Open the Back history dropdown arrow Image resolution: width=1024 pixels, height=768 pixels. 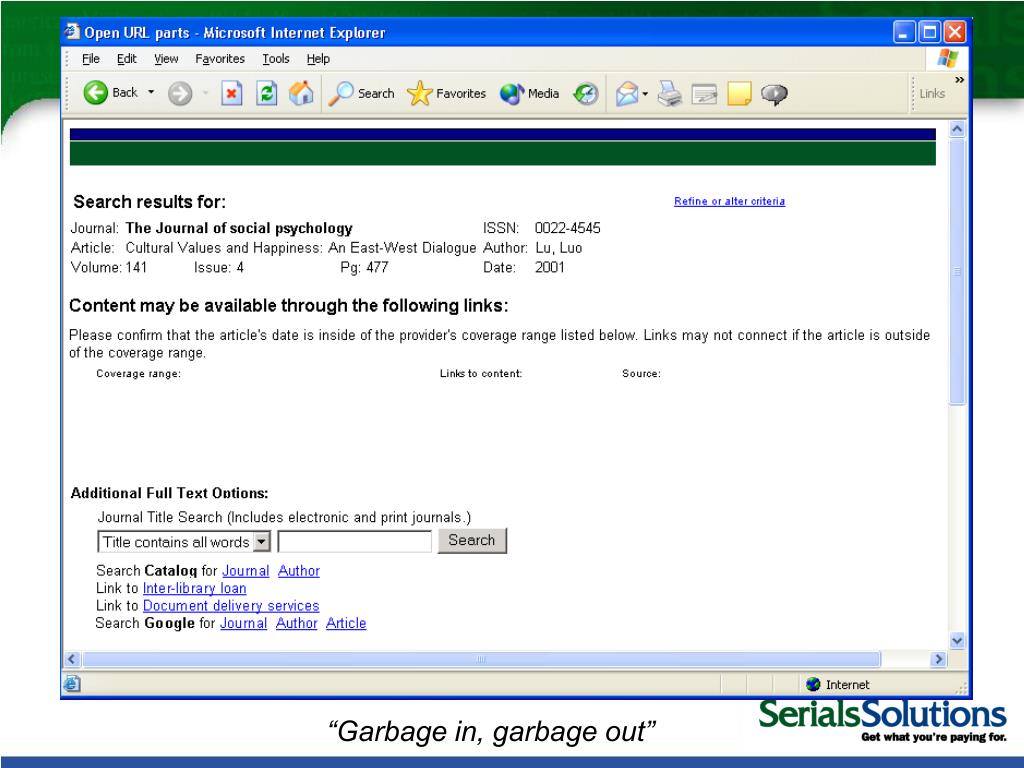152,92
